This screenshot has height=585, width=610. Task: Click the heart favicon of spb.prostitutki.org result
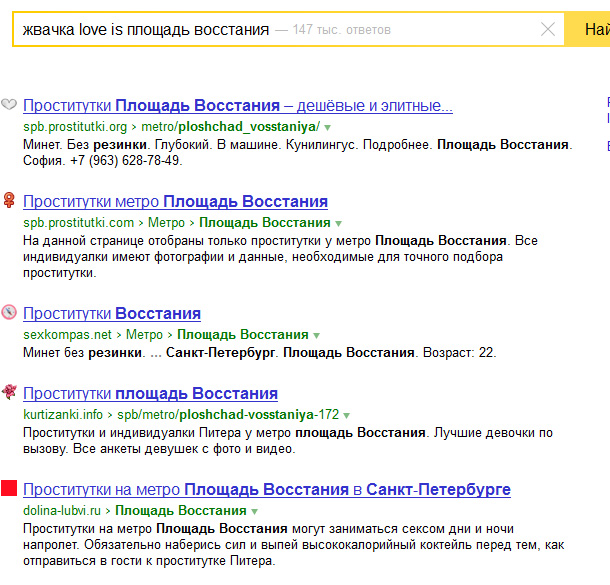pyautogui.click(x=9, y=104)
